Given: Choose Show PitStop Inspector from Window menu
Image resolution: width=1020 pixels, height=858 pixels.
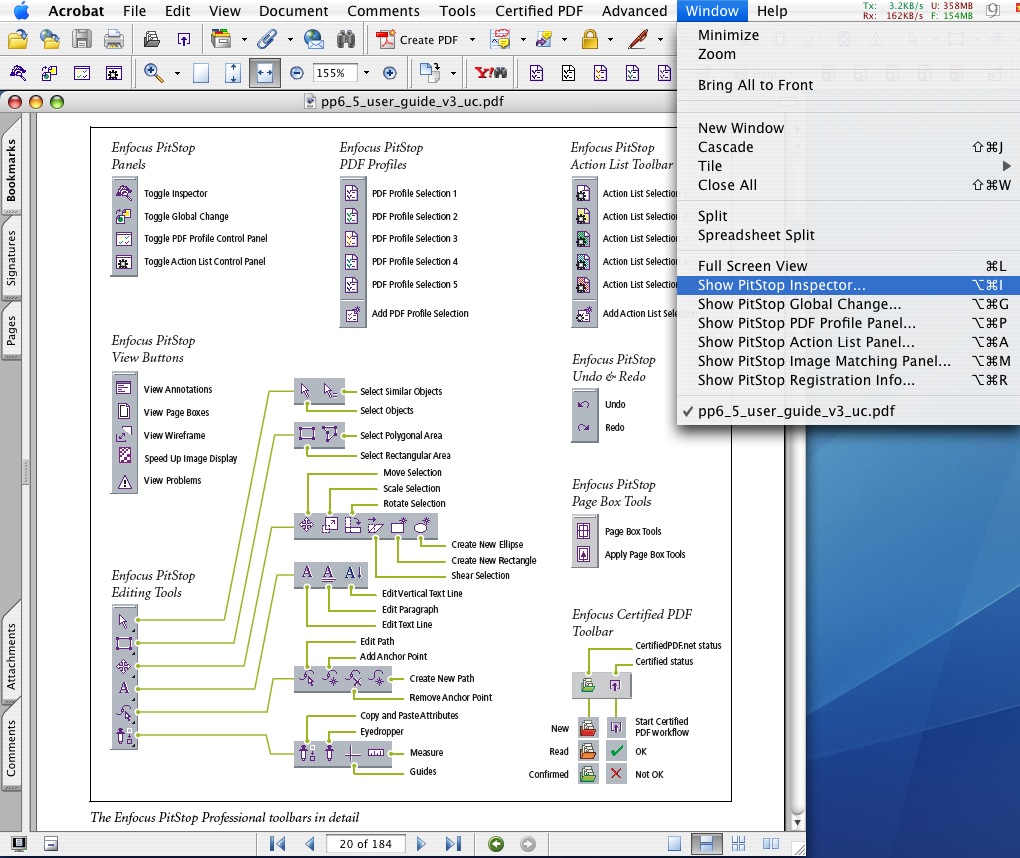Looking at the screenshot, I should [x=848, y=285].
